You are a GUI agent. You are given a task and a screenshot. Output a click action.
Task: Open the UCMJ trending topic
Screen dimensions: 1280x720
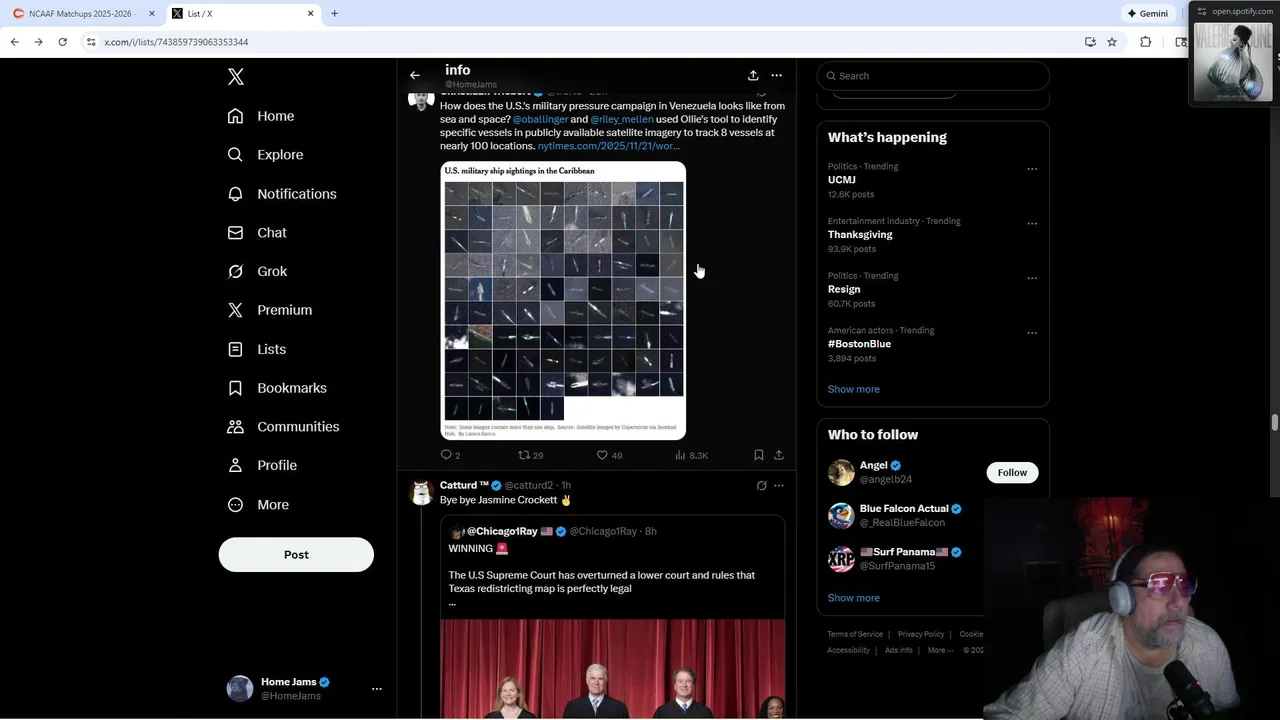(x=841, y=180)
